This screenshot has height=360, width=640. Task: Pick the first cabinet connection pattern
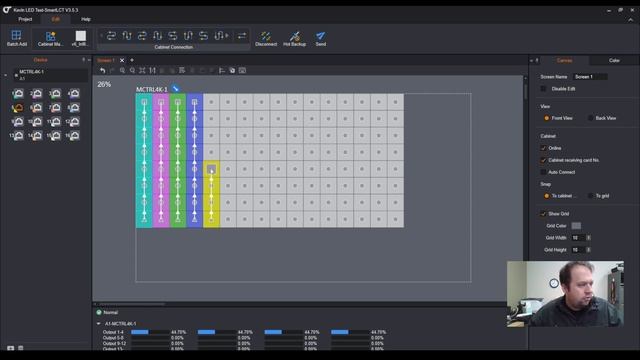111,36
